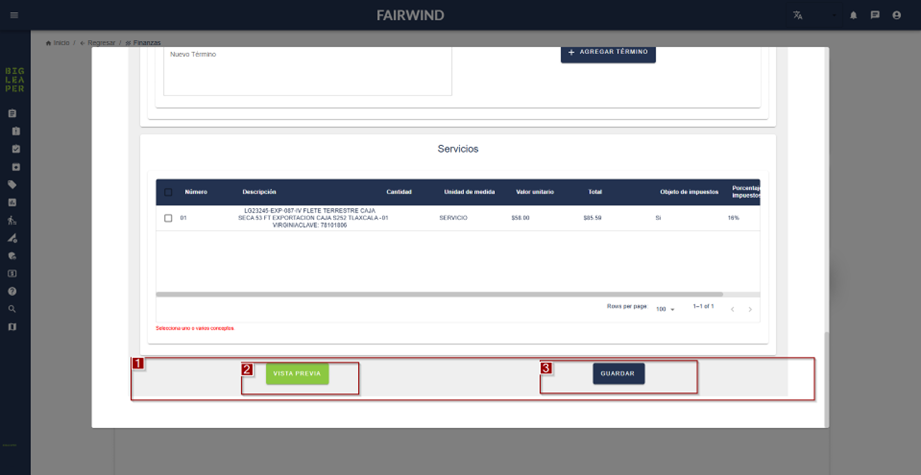Open the price tag sidebar icon
Viewport: 921px width, 475px height.
coord(12,184)
